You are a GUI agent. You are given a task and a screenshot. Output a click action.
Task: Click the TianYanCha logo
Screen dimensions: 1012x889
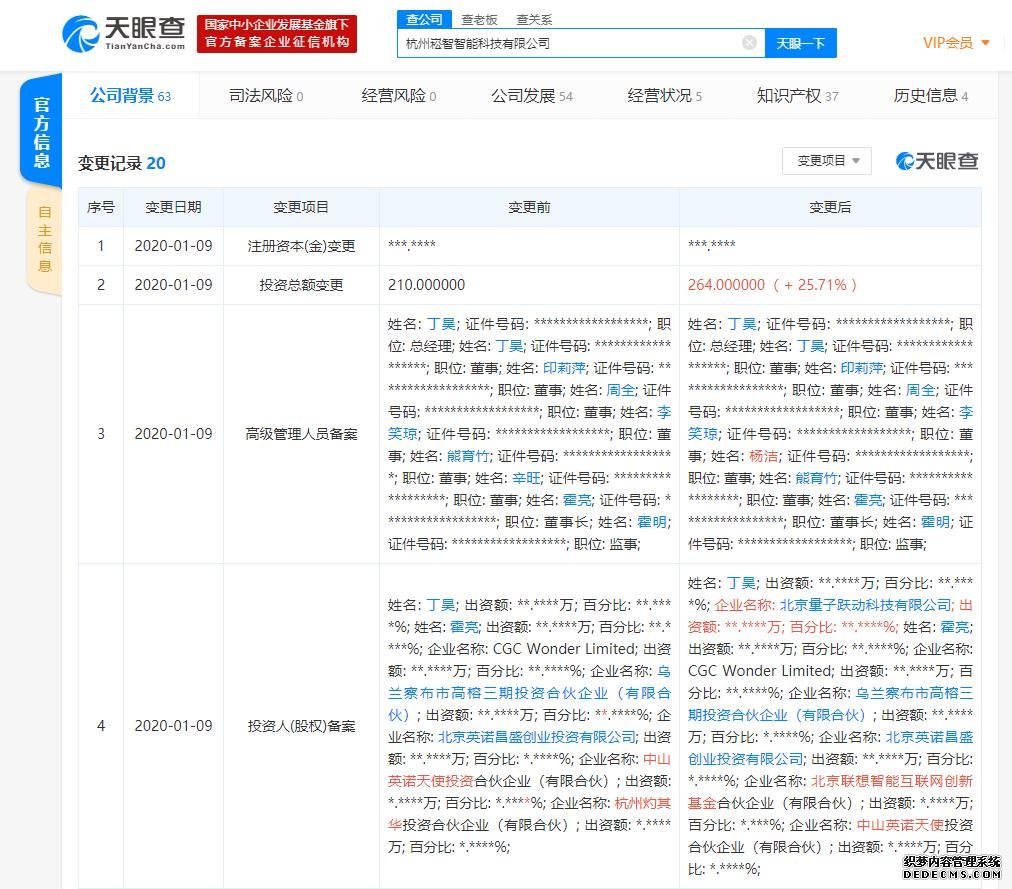(124, 34)
